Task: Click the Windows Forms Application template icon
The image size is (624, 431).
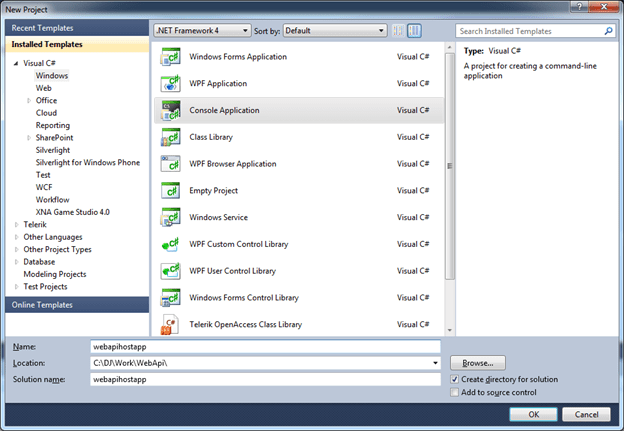Action: [169, 56]
